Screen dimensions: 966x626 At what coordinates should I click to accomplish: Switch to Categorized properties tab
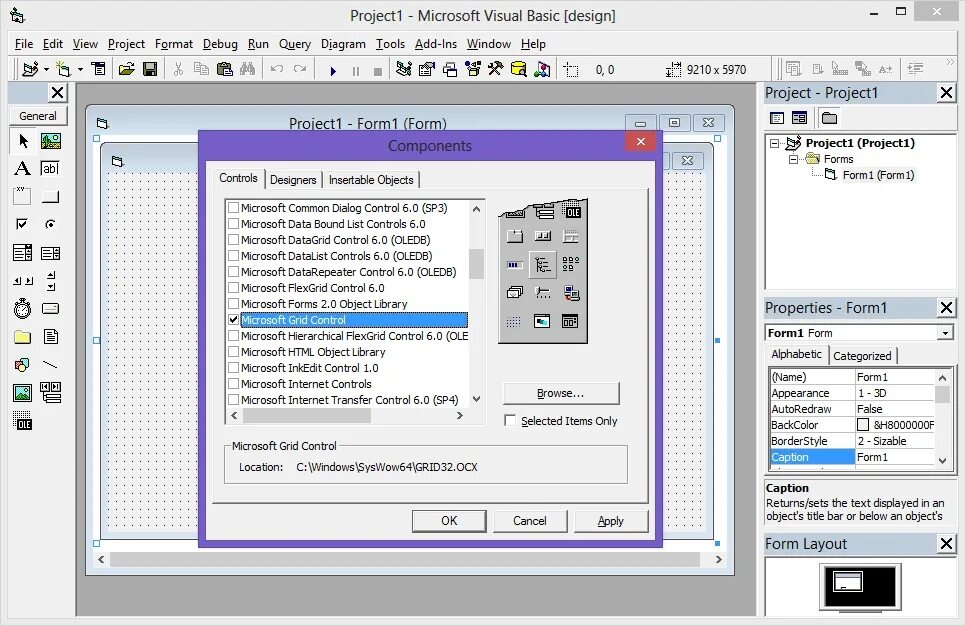(862, 356)
